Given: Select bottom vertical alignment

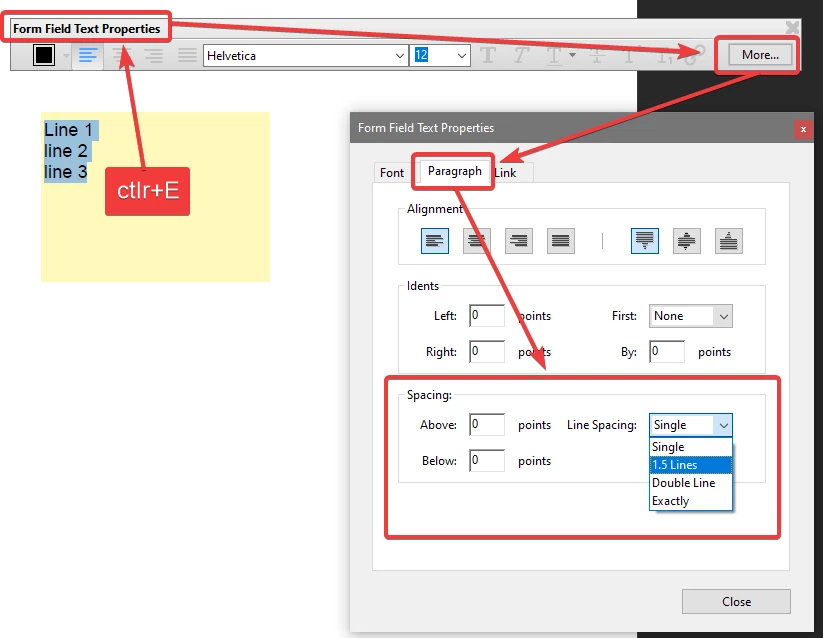Looking at the screenshot, I should pos(729,241).
